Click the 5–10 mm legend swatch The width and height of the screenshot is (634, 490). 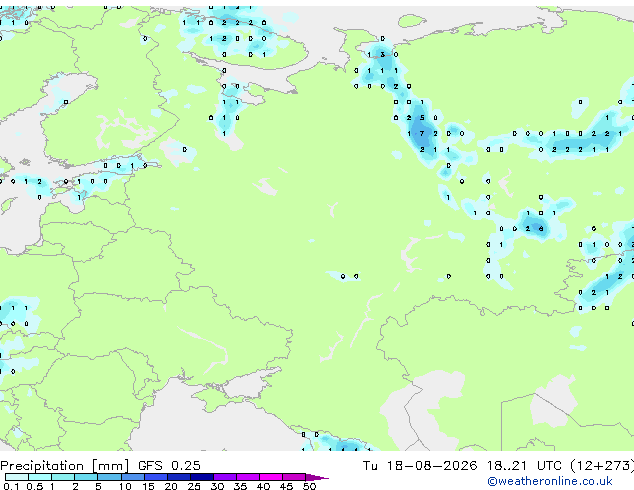point(109,477)
